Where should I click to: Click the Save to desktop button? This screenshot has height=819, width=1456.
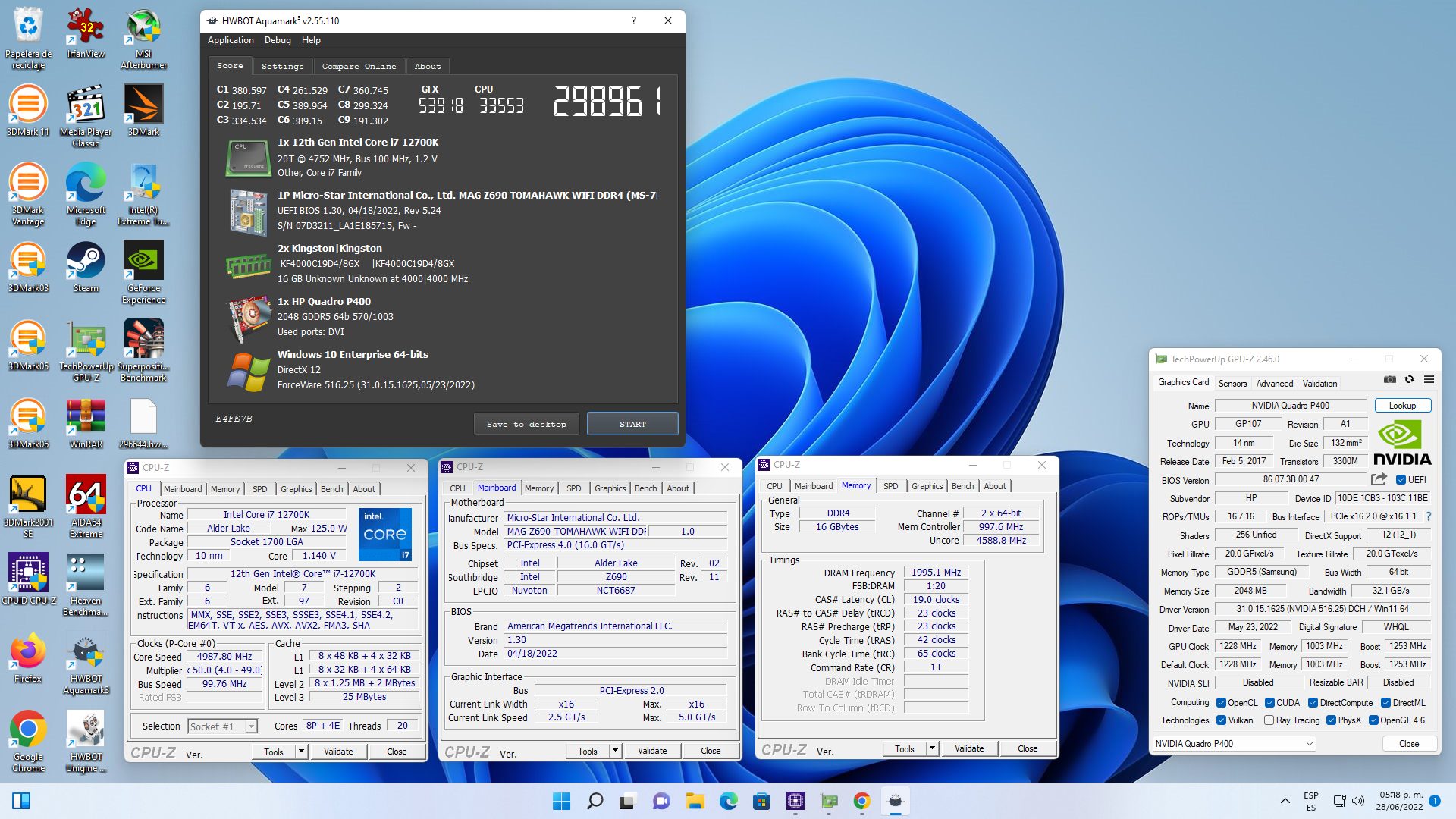[x=526, y=424]
